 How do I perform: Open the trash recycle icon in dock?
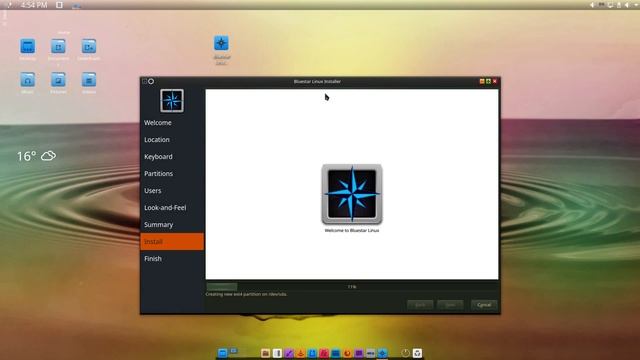point(417,353)
